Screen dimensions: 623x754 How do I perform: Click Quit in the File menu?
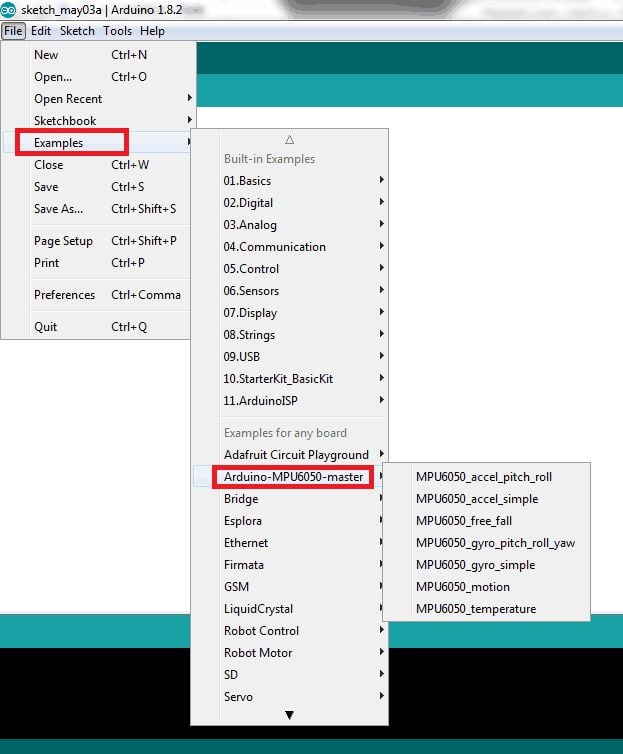point(46,327)
